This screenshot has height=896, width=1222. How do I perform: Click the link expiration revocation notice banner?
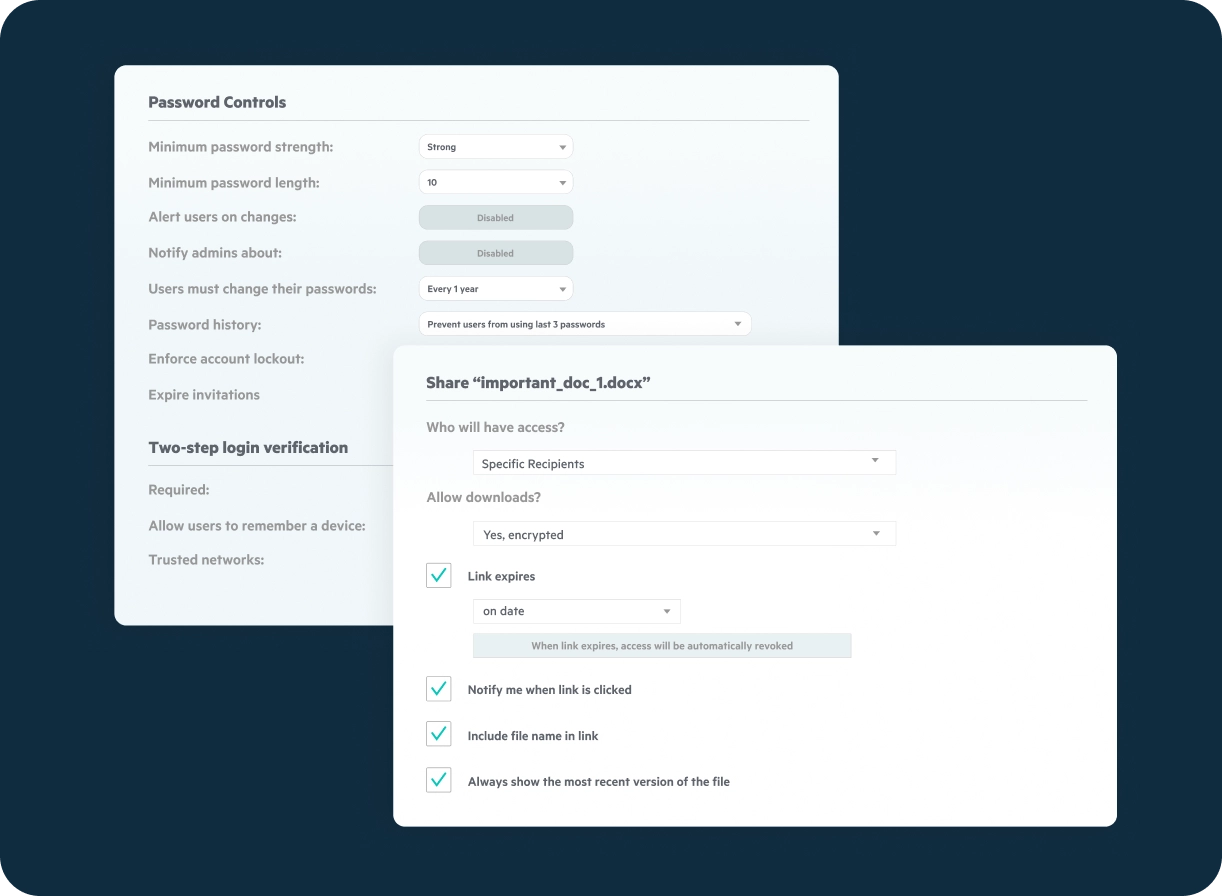(661, 645)
